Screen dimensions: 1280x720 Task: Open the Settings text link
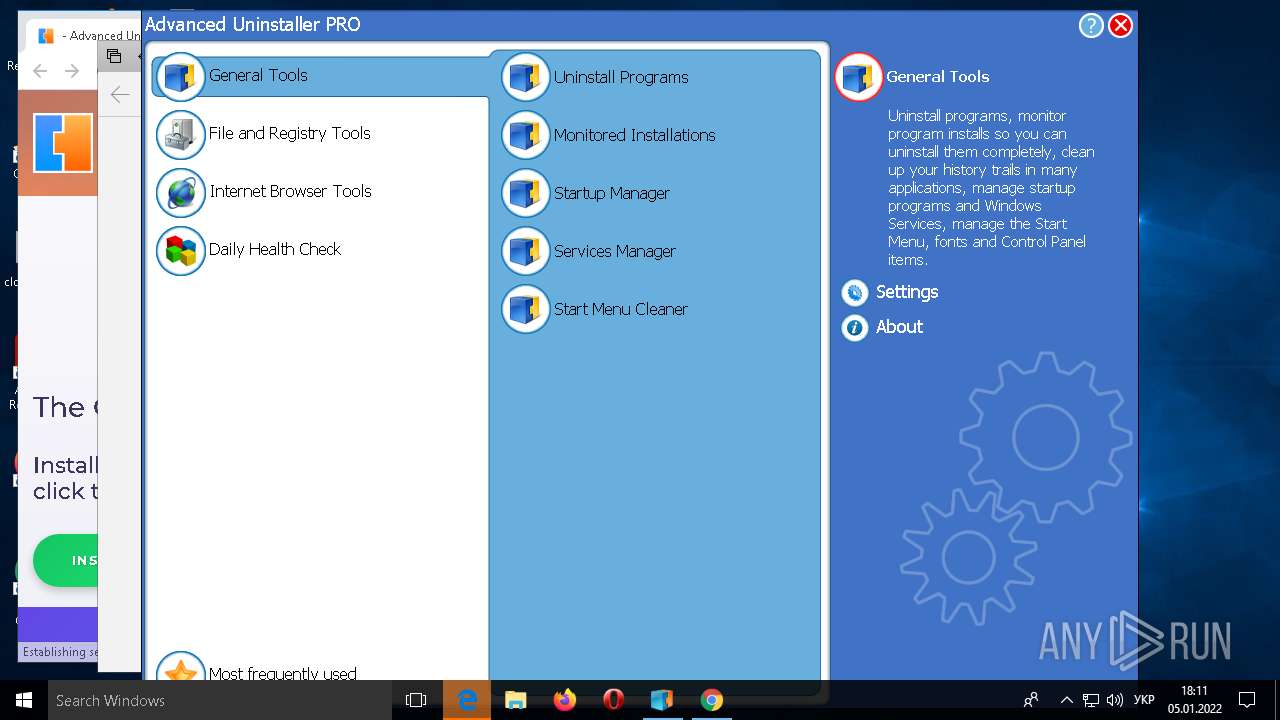[x=907, y=292]
